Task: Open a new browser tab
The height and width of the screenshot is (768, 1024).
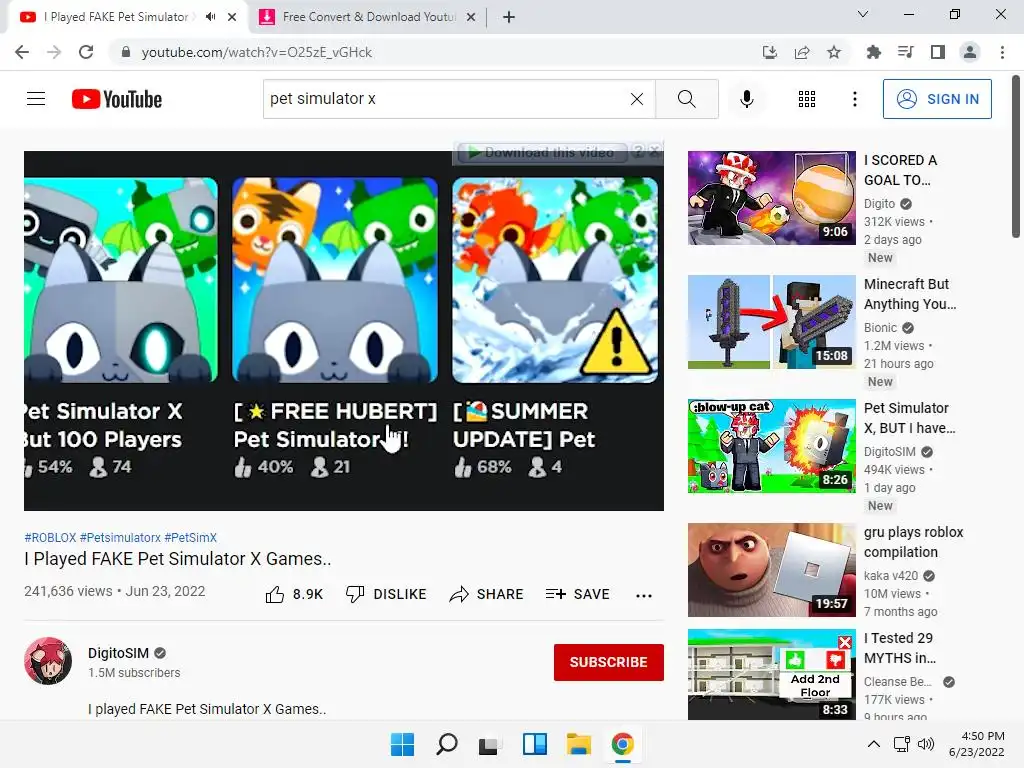Action: click(509, 17)
